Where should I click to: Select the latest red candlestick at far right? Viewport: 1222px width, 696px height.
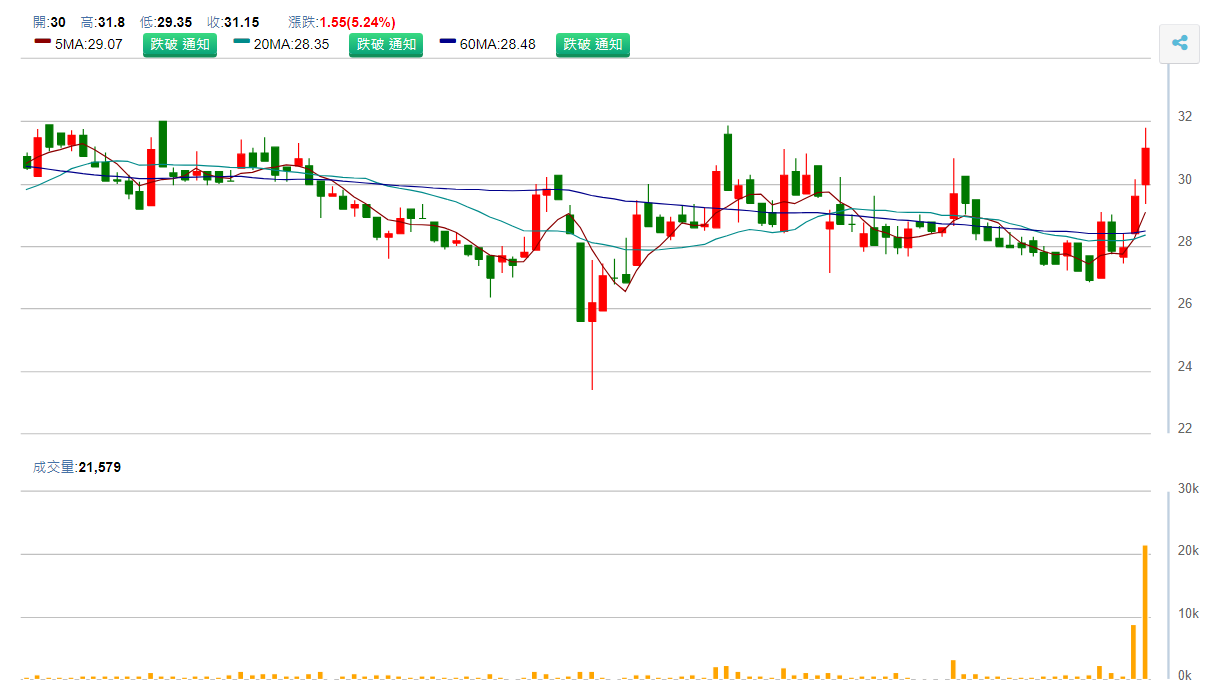(x=1145, y=166)
